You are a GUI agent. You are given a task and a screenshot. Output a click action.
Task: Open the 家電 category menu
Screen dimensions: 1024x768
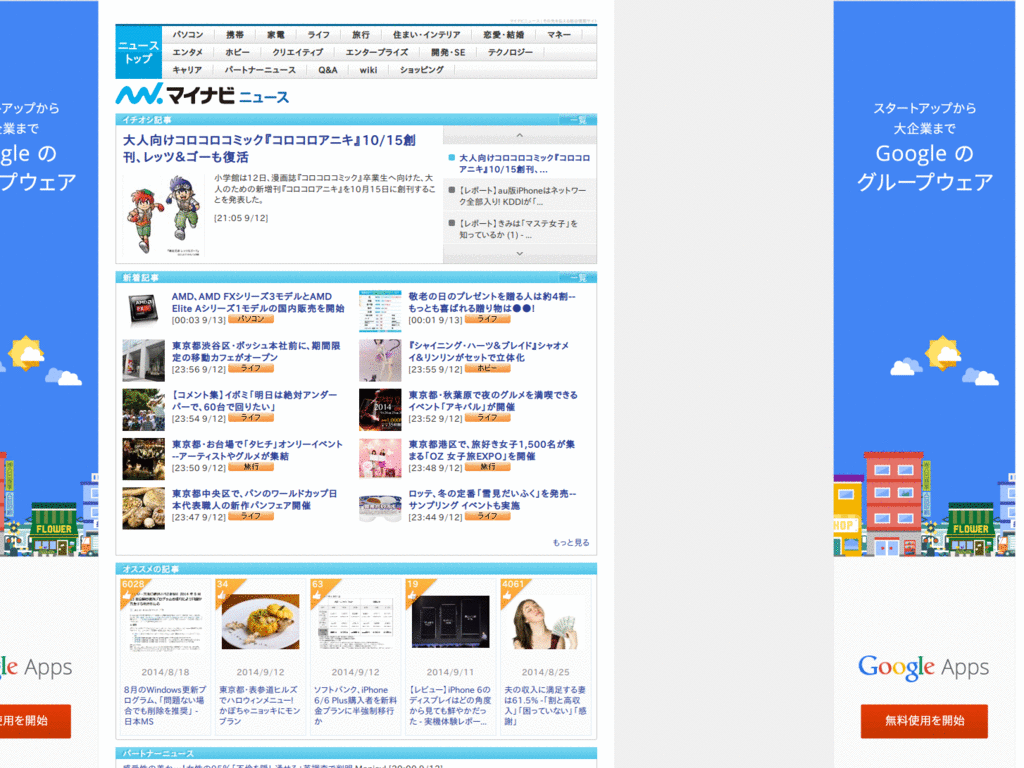[276, 35]
